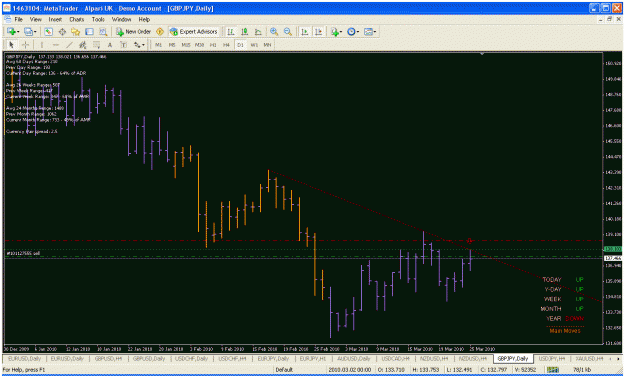The height and width of the screenshot is (376, 625).
Task: Switch timeframe to H1
Action: pos(213,45)
